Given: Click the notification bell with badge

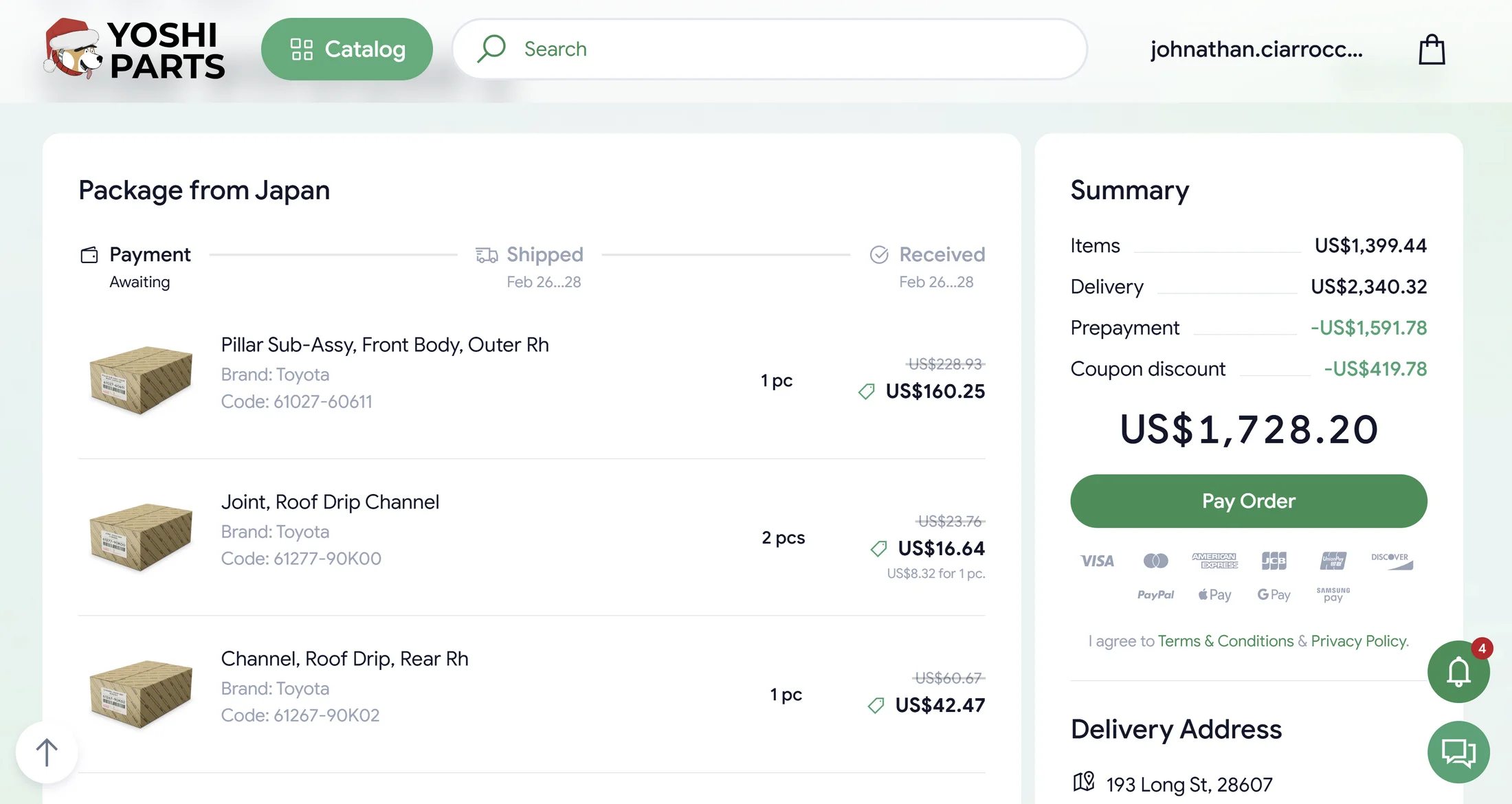Looking at the screenshot, I should [1458, 671].
